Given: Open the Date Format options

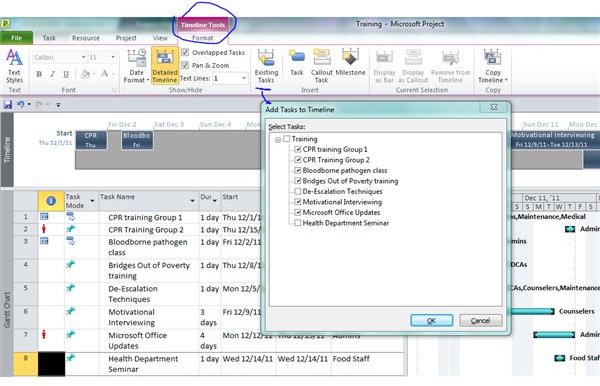Looking at the screenshot, I should point(136,66).
